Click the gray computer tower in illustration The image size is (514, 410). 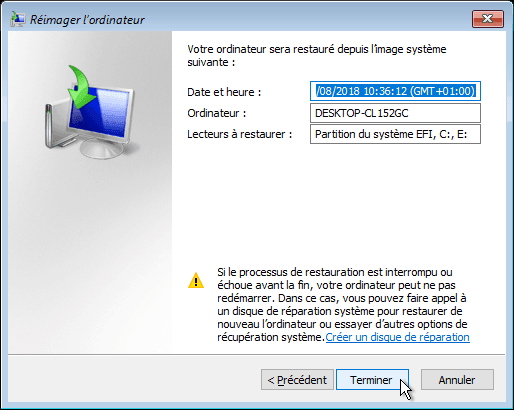coord(58,125)
